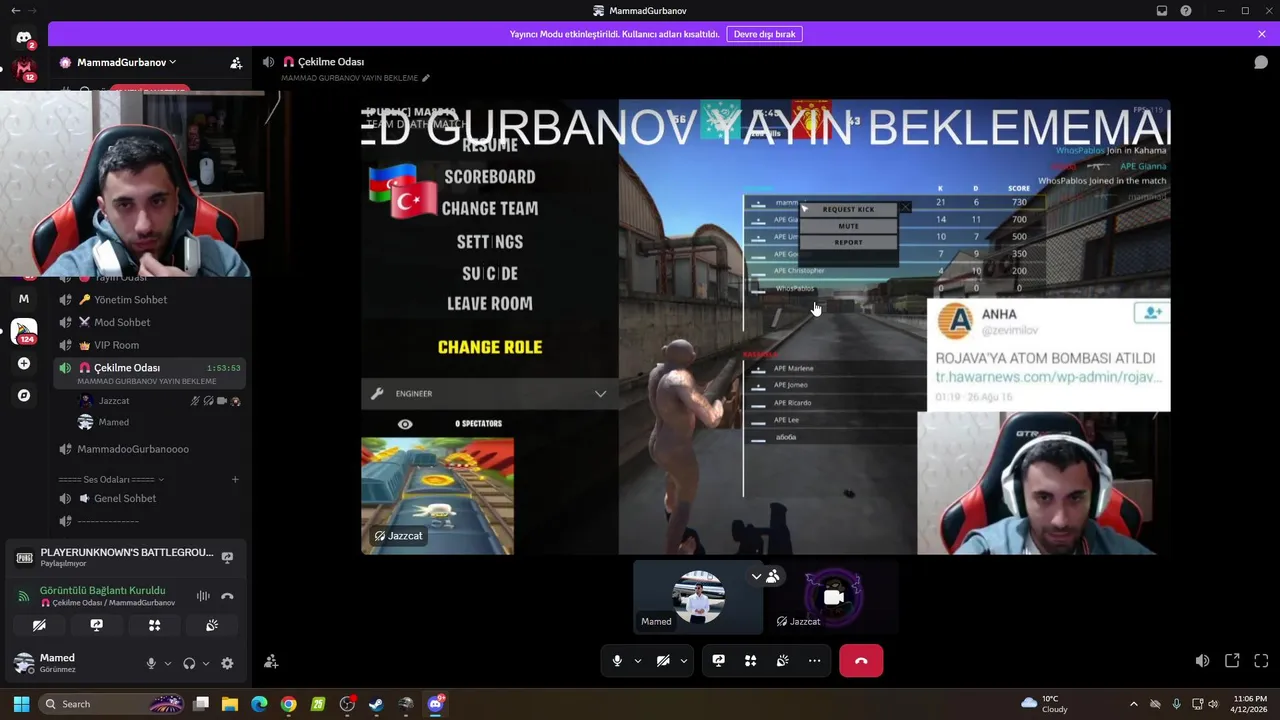Screen dimensions: 1280x720
Task: Open soundboard from sidebar panel
Action: [212, 625]
